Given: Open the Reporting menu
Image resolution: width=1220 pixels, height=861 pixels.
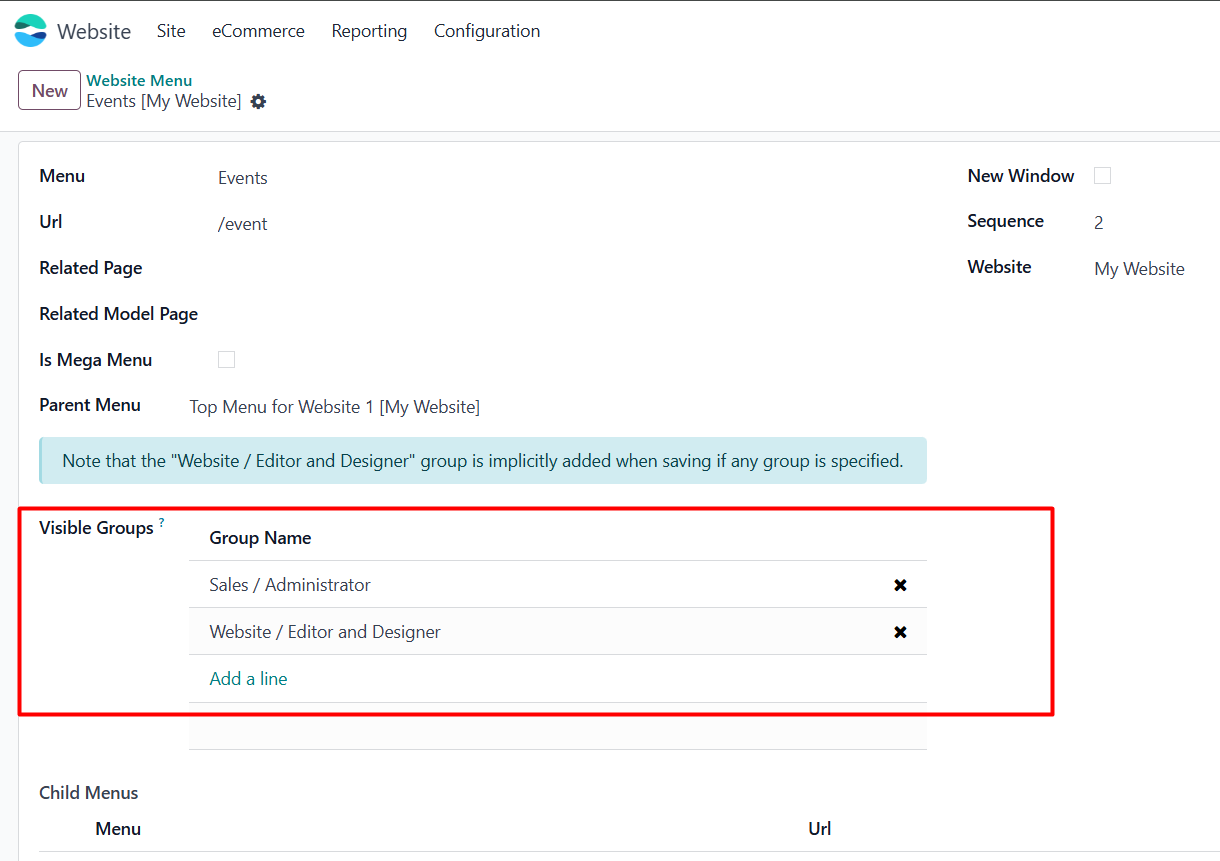Looking at the screenshot, I should pos(369,31).
